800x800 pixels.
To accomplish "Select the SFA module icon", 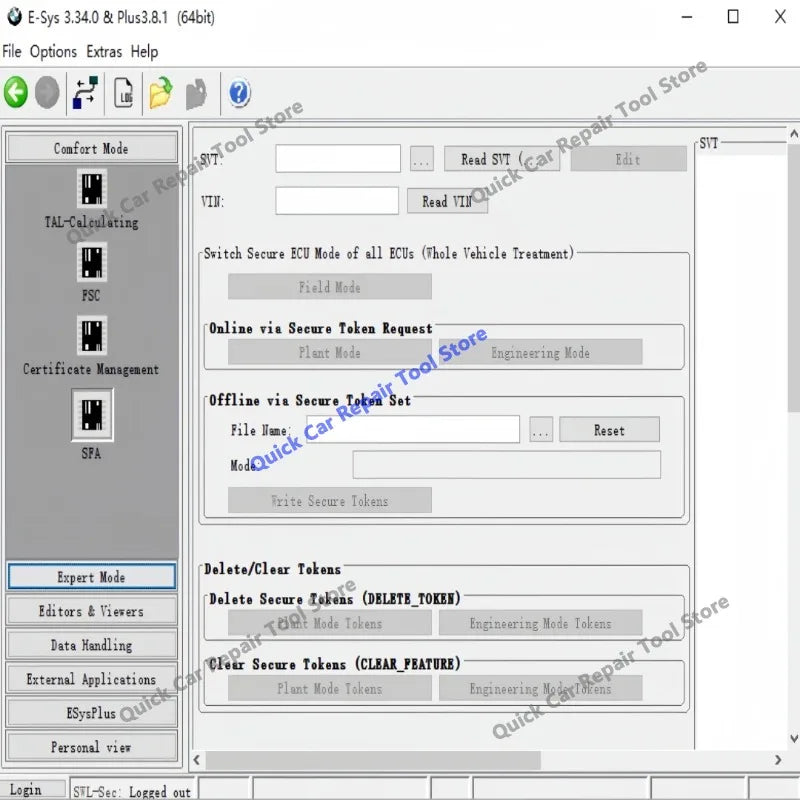I will pos(92,415).
